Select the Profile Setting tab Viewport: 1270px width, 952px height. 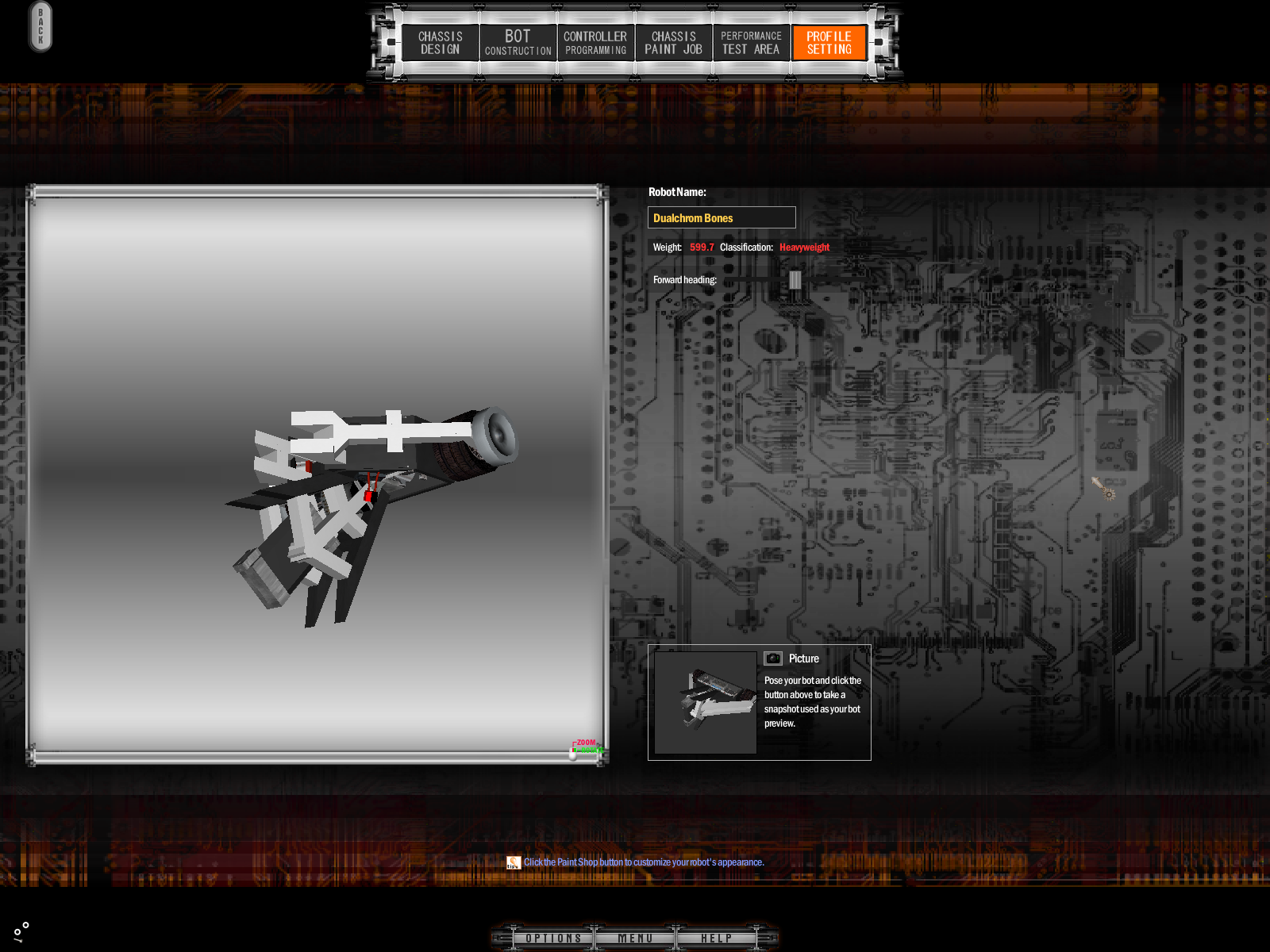click(x=829, y=43)
